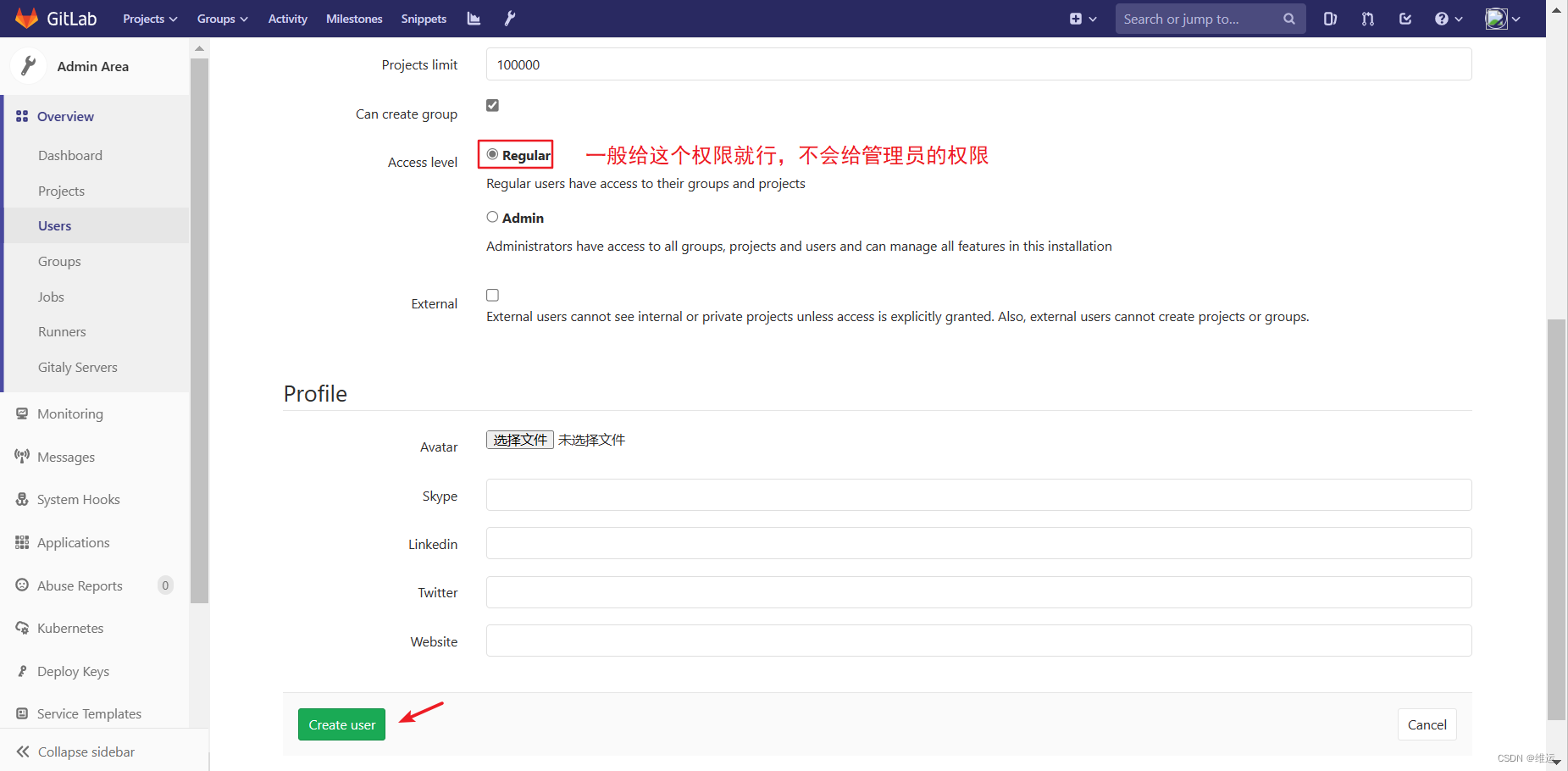Viewport: 1568px width, 771px height.
Task: Focus the Skype input field
Action: point(978,495)
